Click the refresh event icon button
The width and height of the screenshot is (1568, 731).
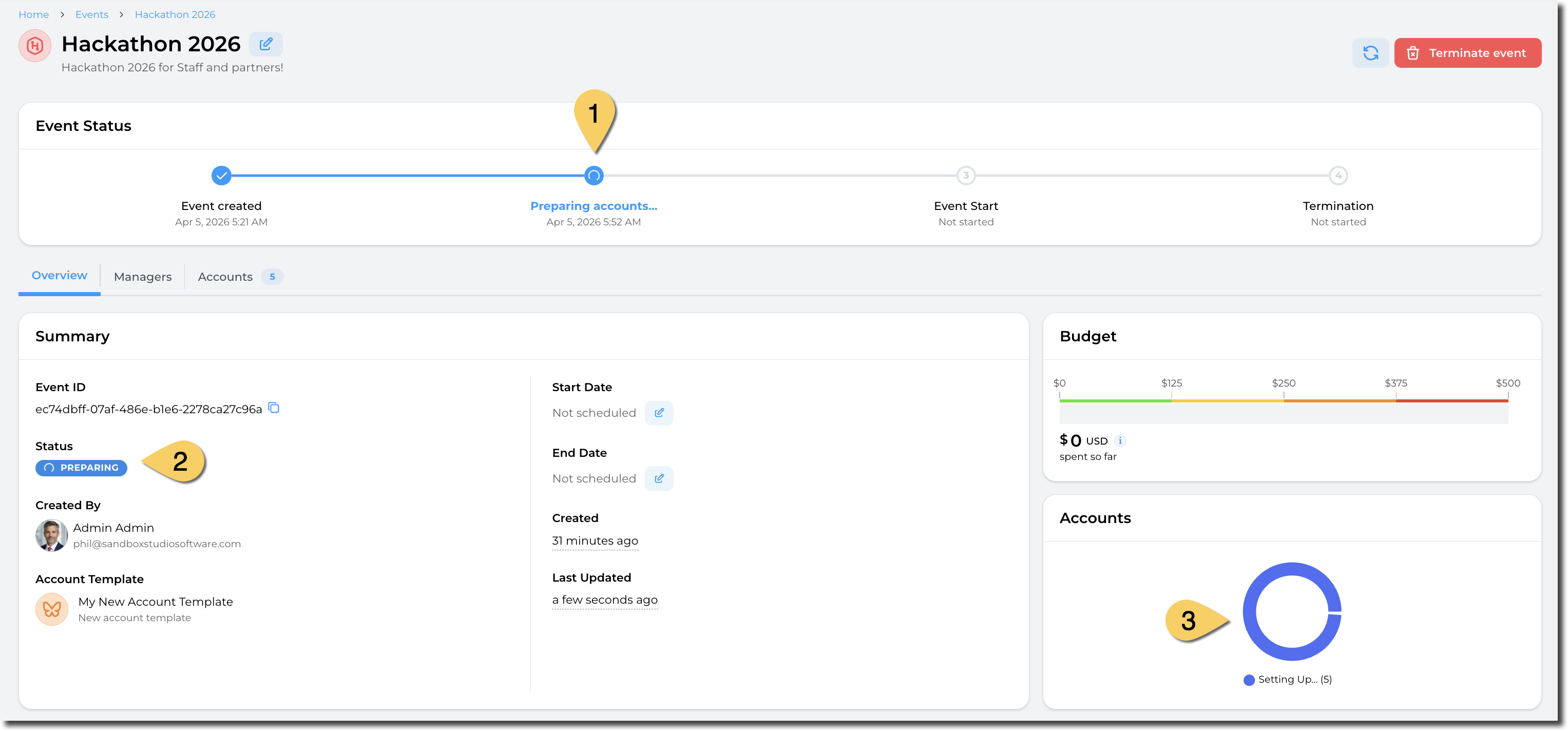point(1370,53)
